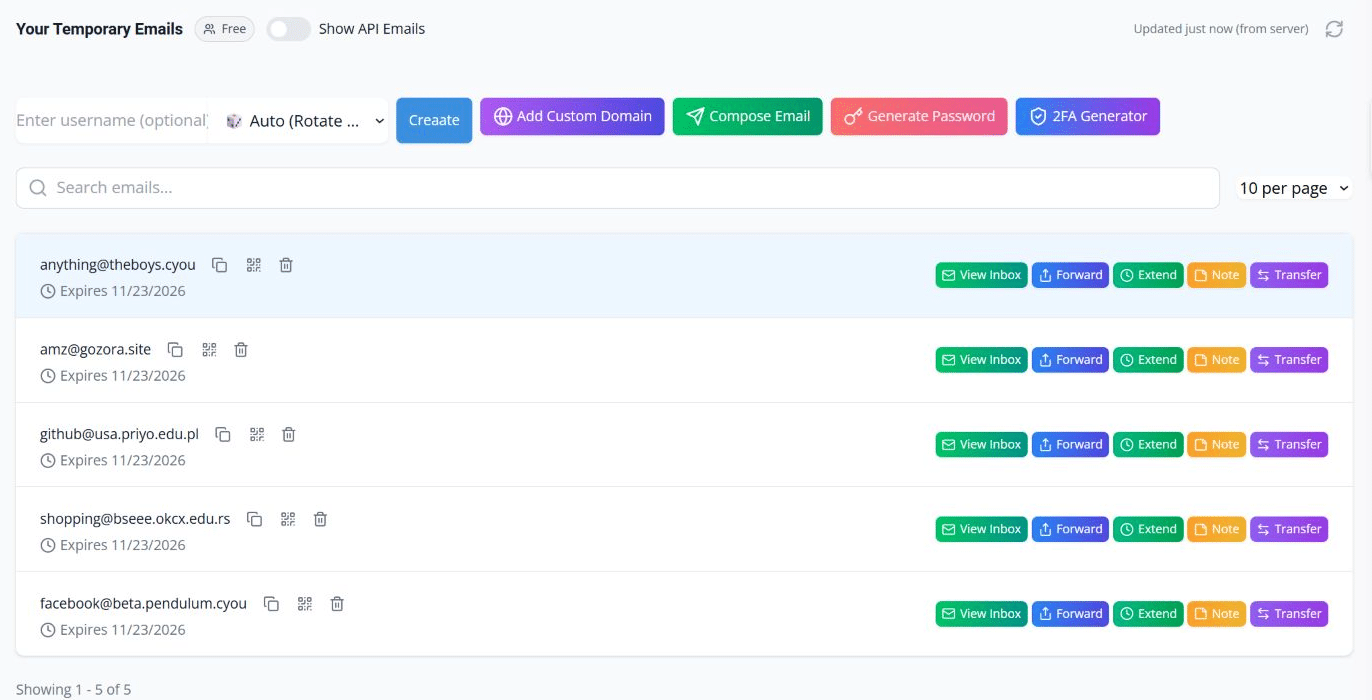Forward amz@gozora.site emails
This screenshot has height=700, width=1372.
[1070, 360]
